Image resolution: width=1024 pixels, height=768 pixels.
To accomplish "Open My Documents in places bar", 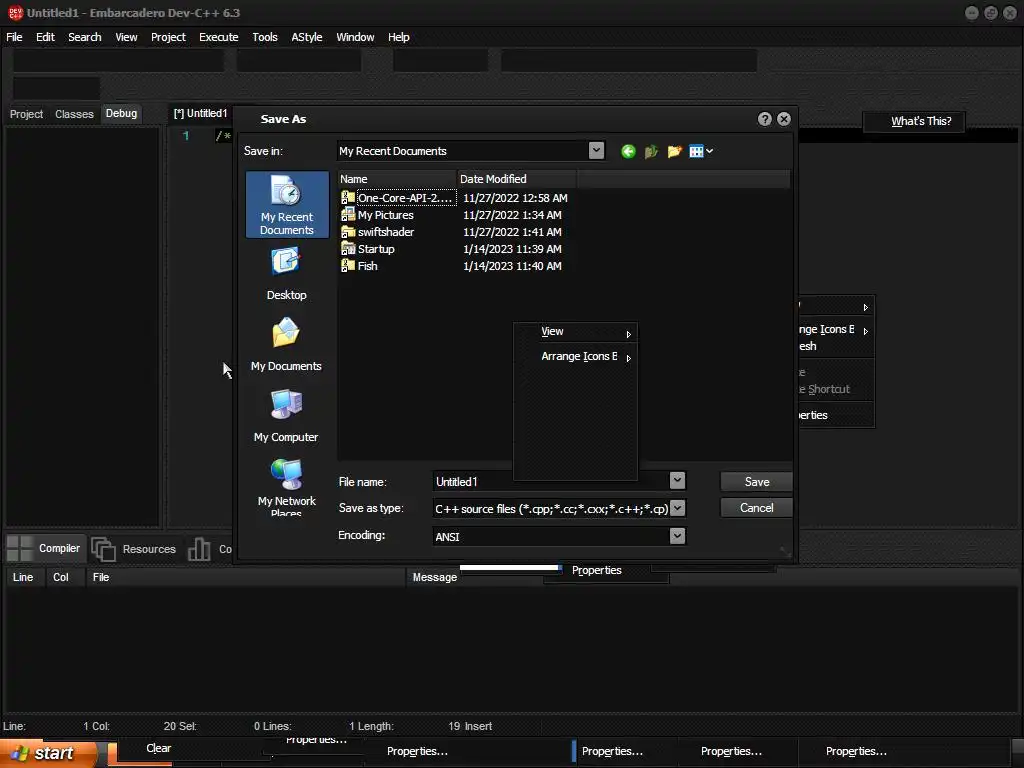I will [287, 345].
